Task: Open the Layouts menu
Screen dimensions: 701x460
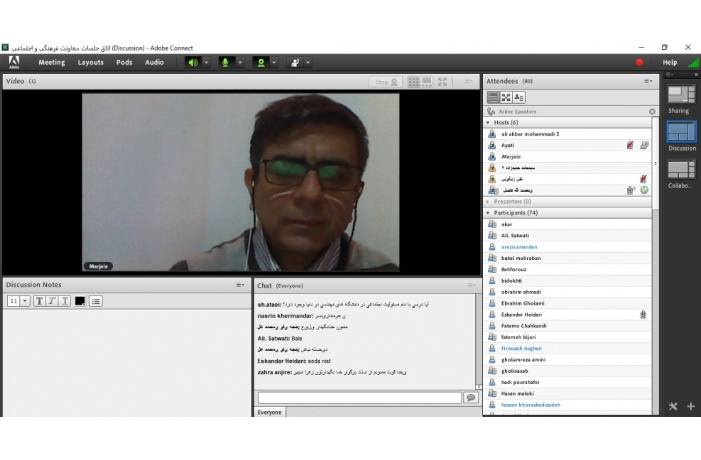Action: point(90,63)
